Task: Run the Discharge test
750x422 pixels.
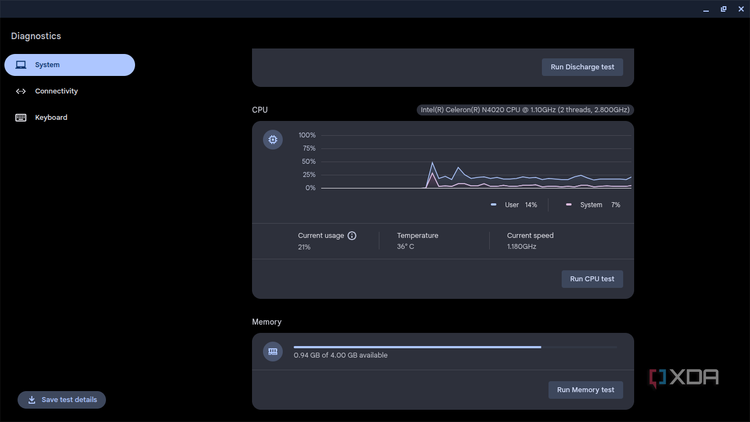Action: (x=582, y=67)
